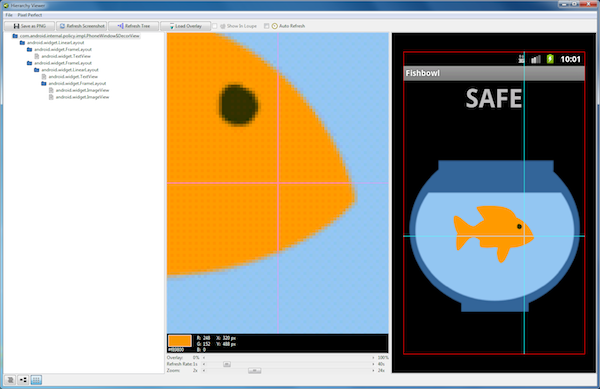Click the Zoom slider left arrow

tap(204, 371)
